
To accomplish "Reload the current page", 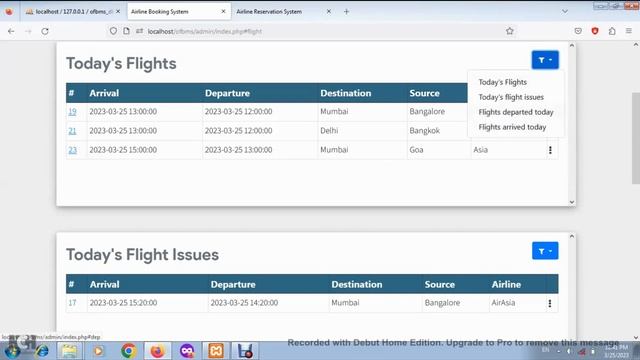I will [x=45, y=31].
